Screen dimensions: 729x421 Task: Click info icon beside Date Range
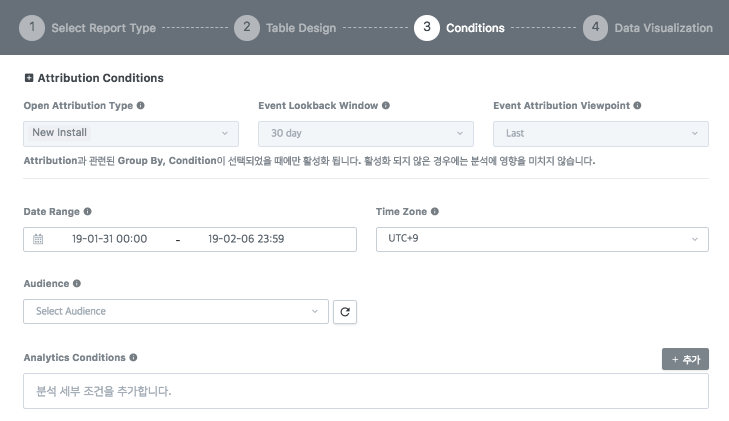tap(87, 211)
